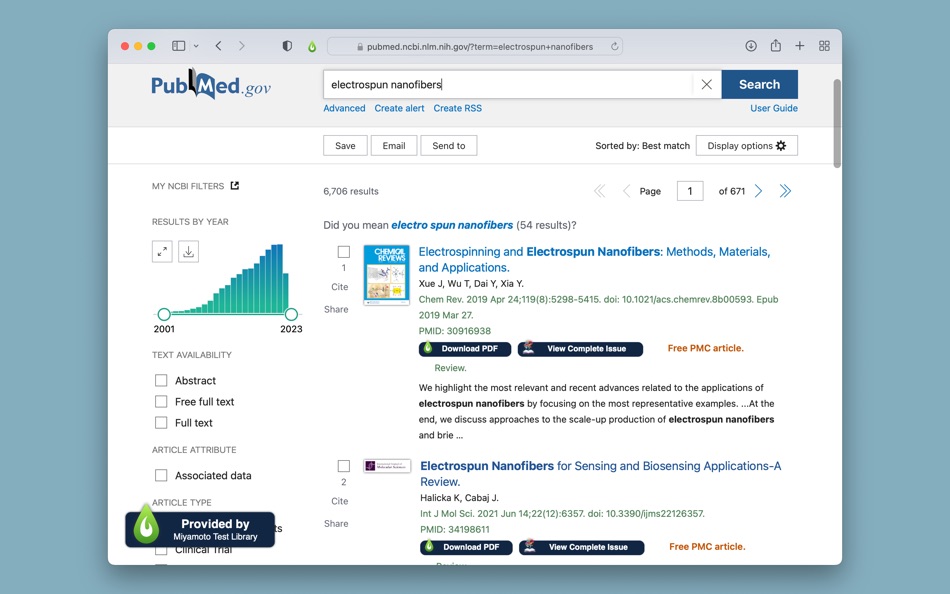
Task: Click the blue Search button
Action: click(x=759, y=84)
